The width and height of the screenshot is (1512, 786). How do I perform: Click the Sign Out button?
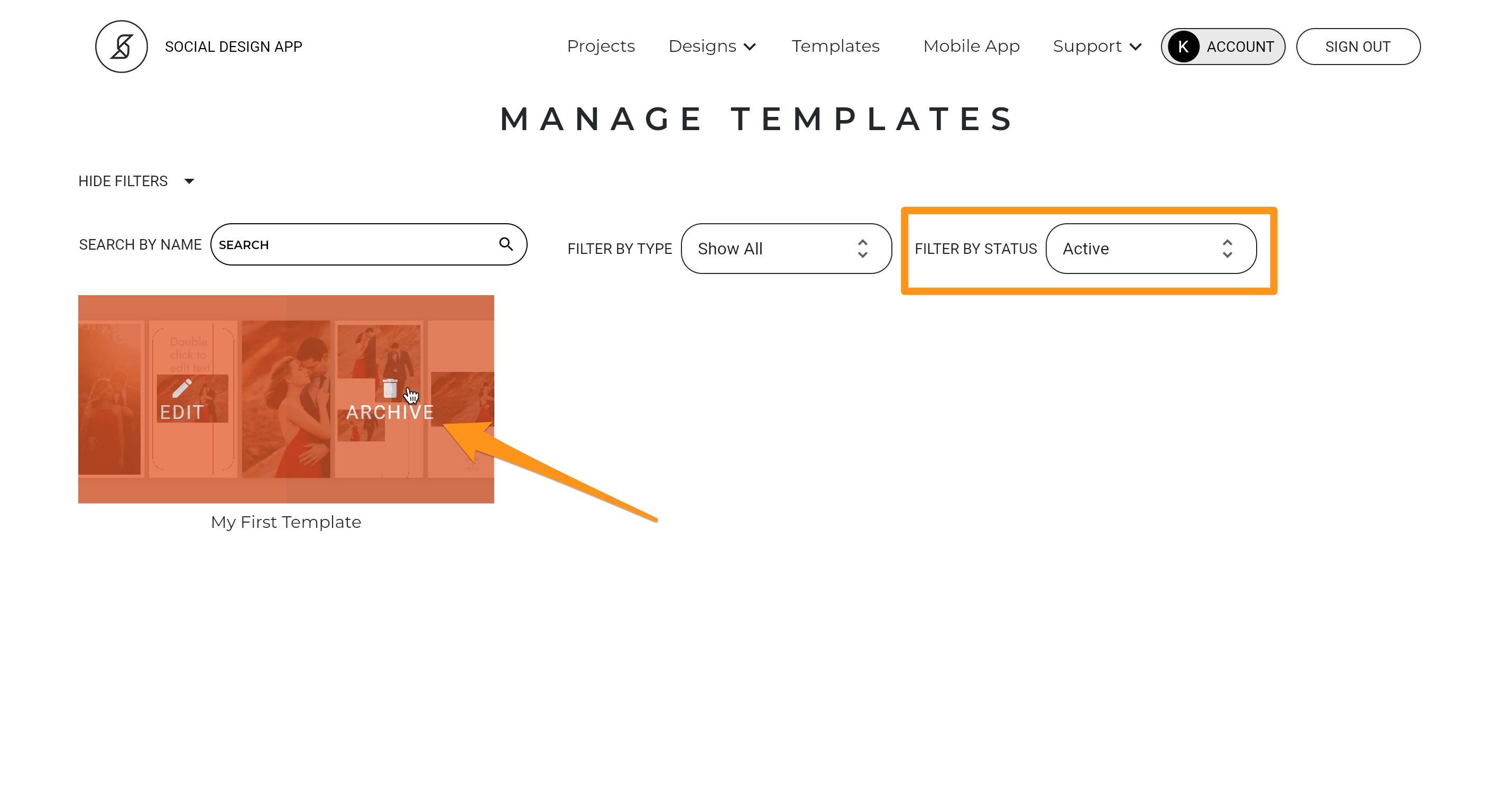[x=1358, y=47]
